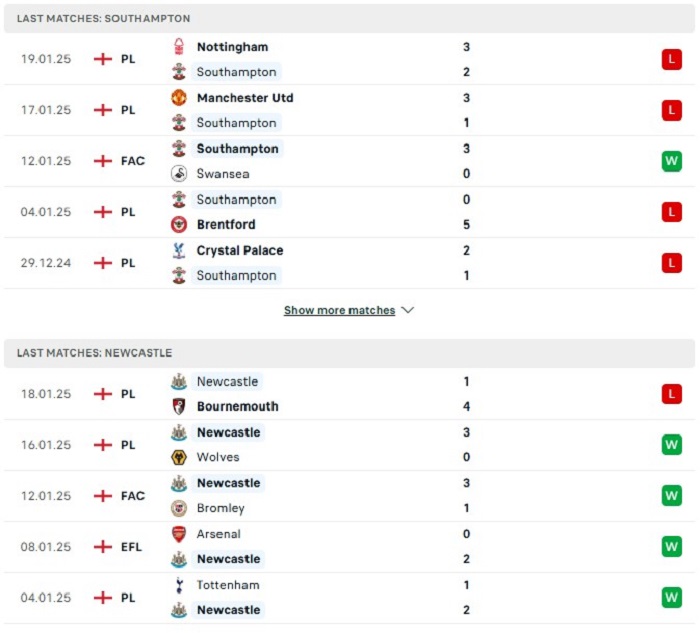The width and height of the screenshot is (700, 633).
Task: Expand Show more matches for Southampton
Action: (340, 310)
